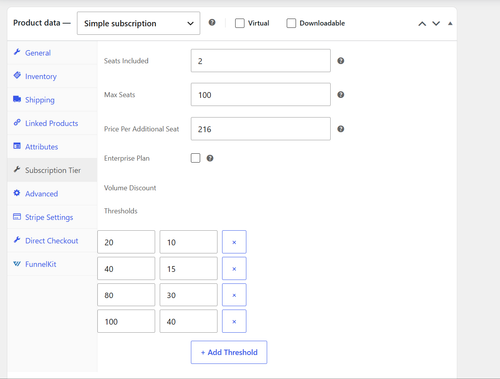The image size is (500, 379).
Task: Switch to the Shipping tab
Action: click(x=52, y=100)
